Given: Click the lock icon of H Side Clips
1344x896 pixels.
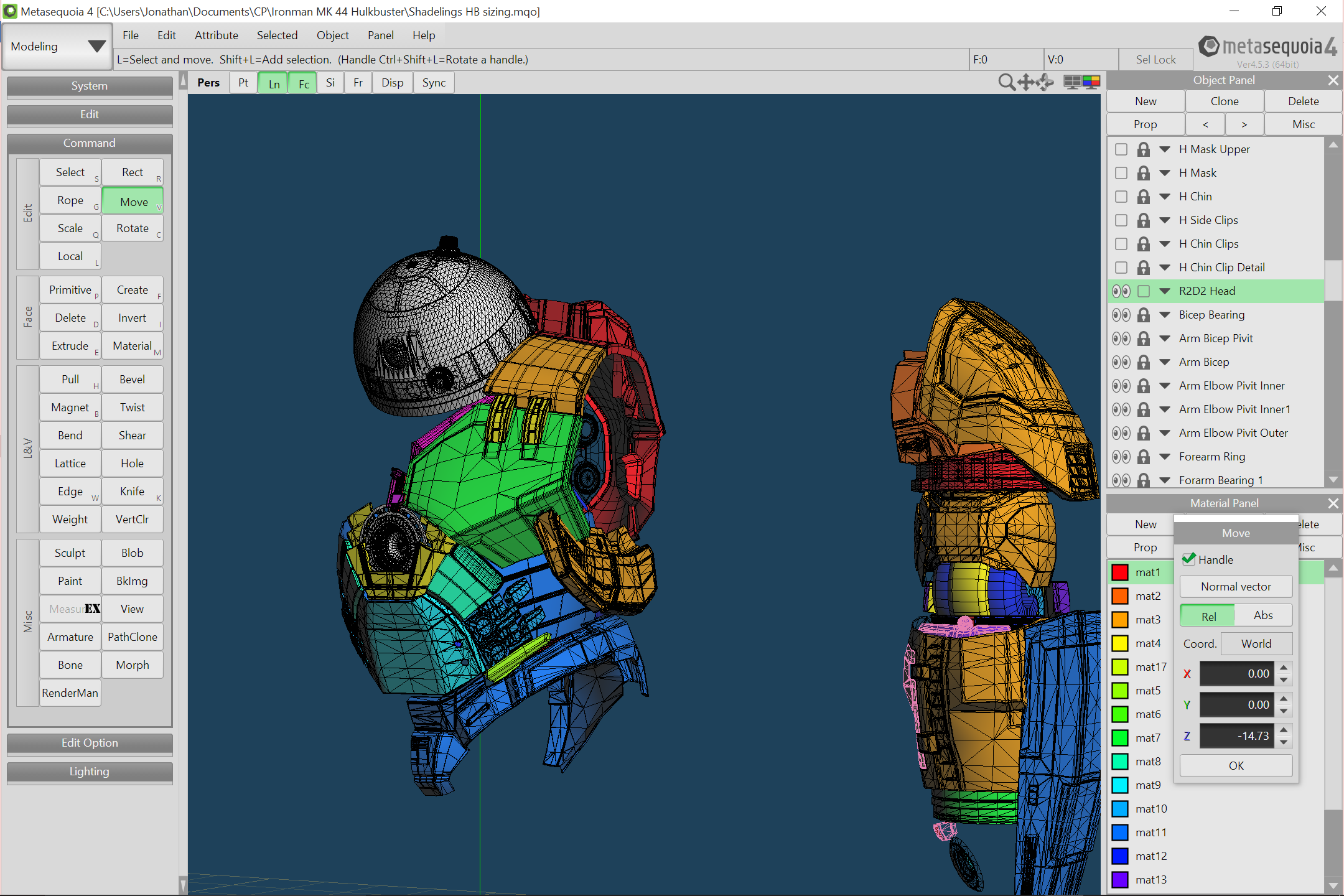Looking at the screenshot, I should coord(1144,220).
